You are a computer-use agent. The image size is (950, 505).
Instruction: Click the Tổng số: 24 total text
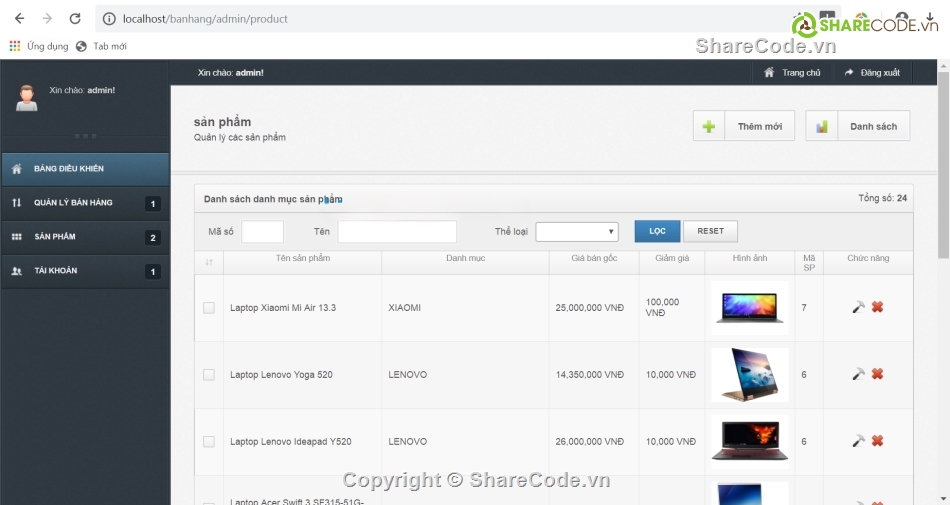(x=883, y=198)
